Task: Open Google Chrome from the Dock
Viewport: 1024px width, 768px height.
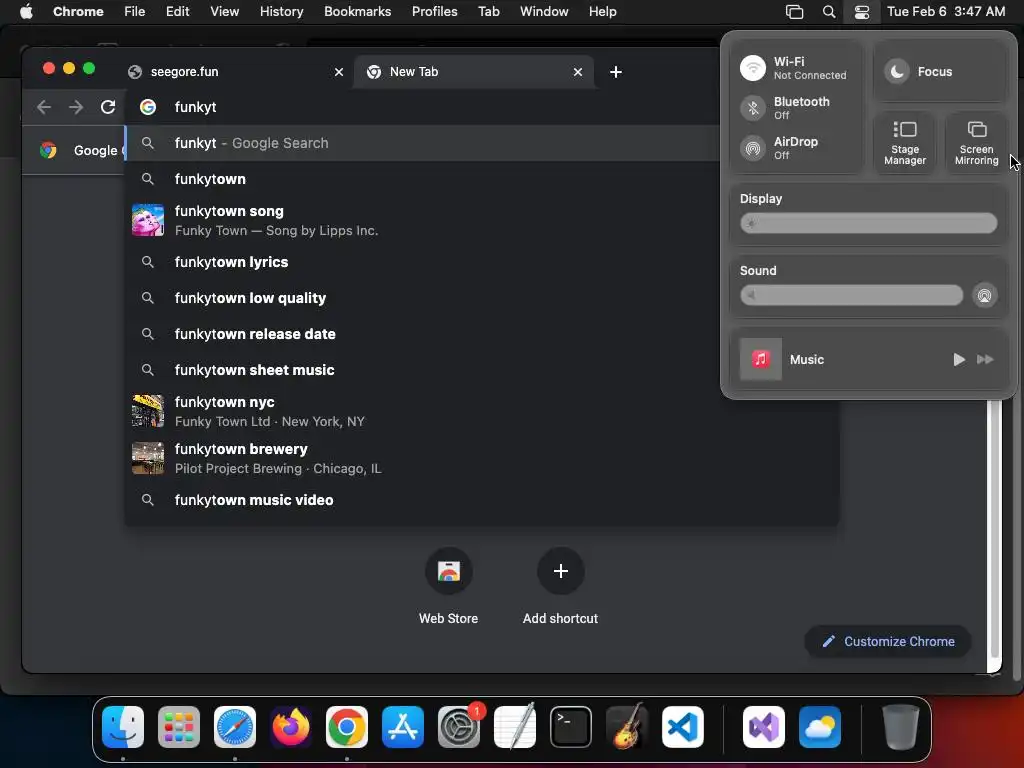Action: click(347, 726)
